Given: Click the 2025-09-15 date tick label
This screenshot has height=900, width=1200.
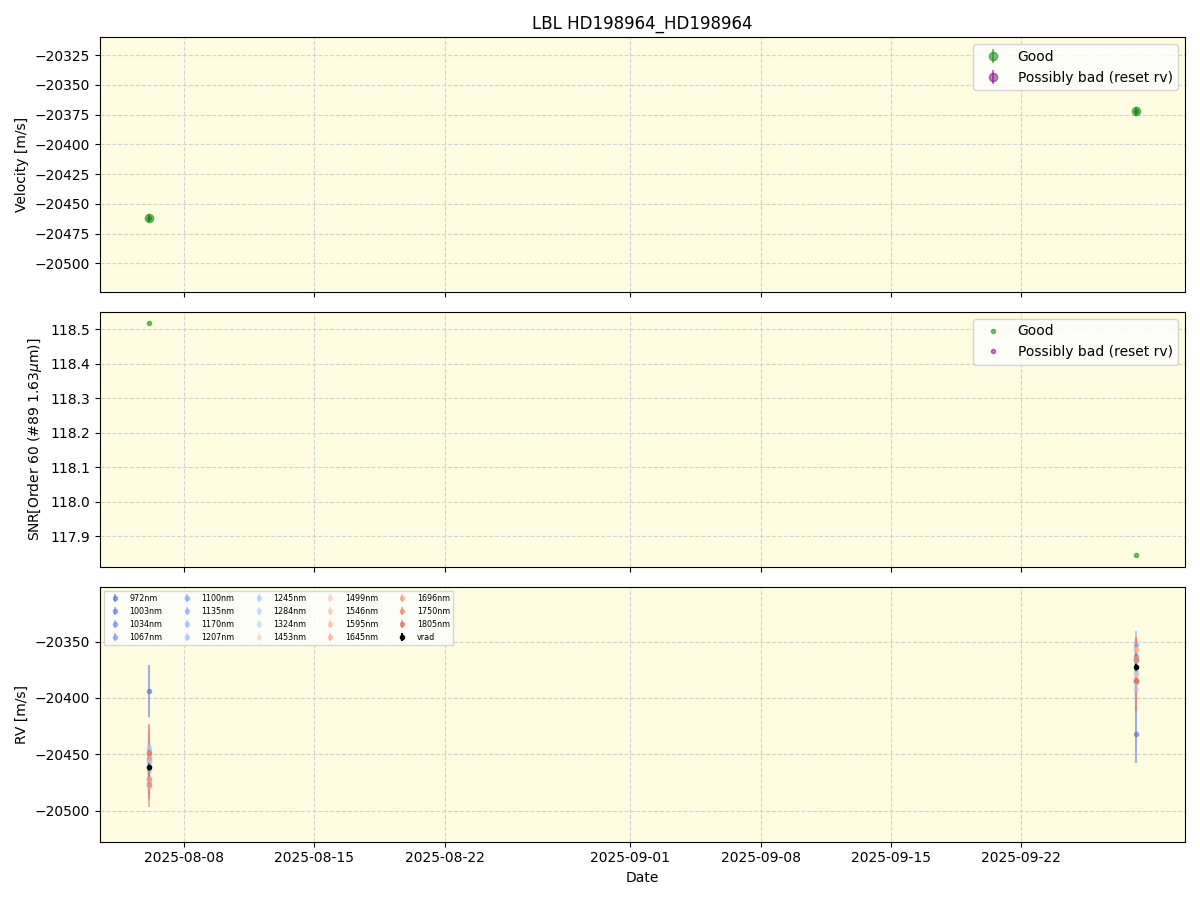Looking at the screenshot, I should [x=891, y=857].
